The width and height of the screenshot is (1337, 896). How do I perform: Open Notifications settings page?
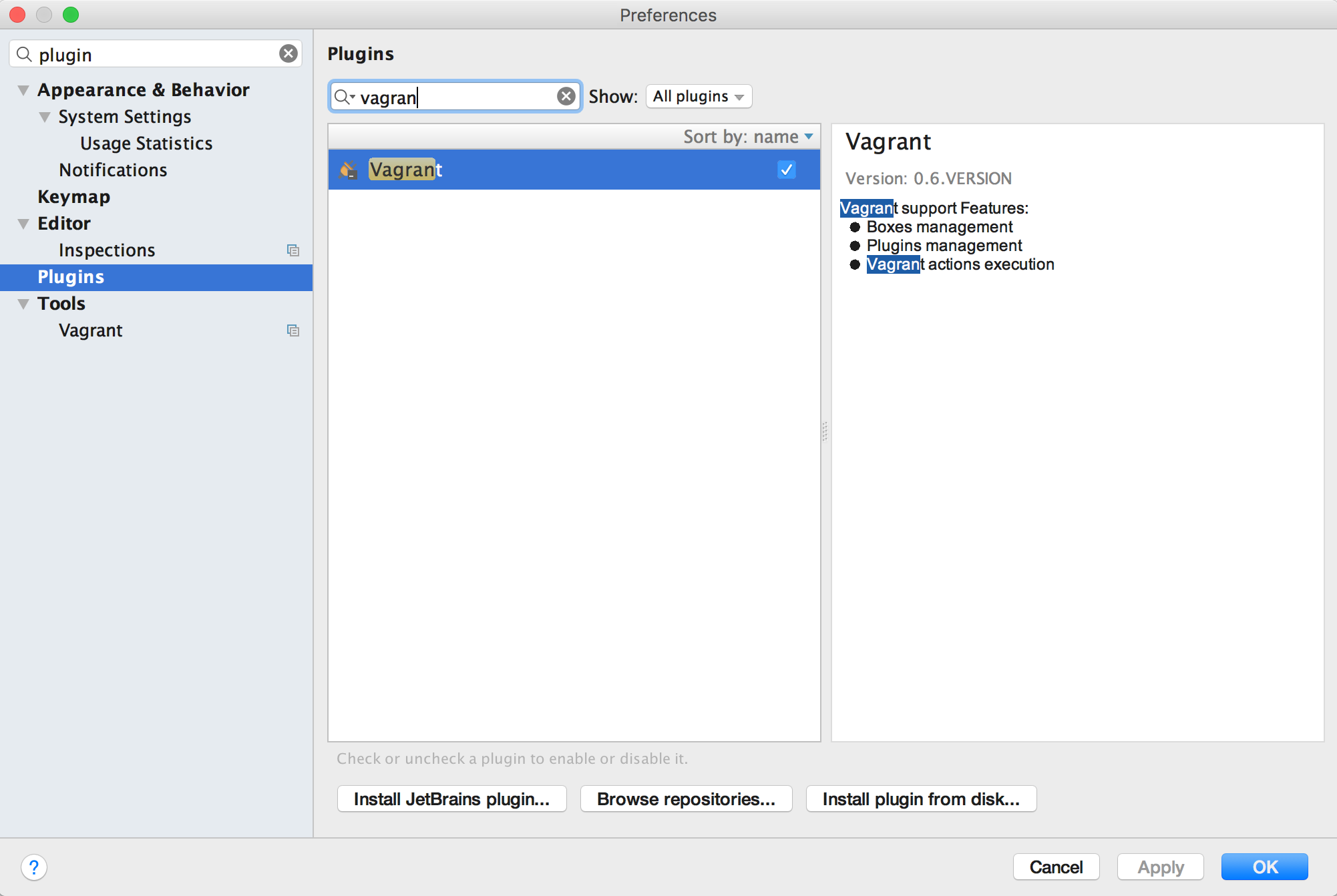coord(113,170)
